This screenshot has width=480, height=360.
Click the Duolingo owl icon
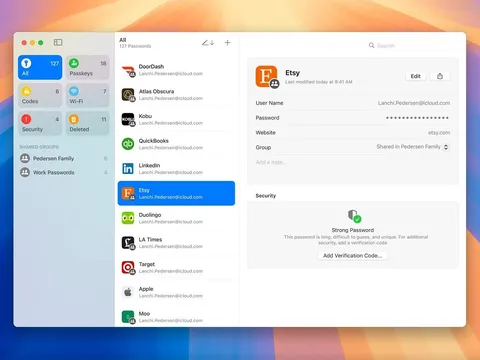[128, 218]
